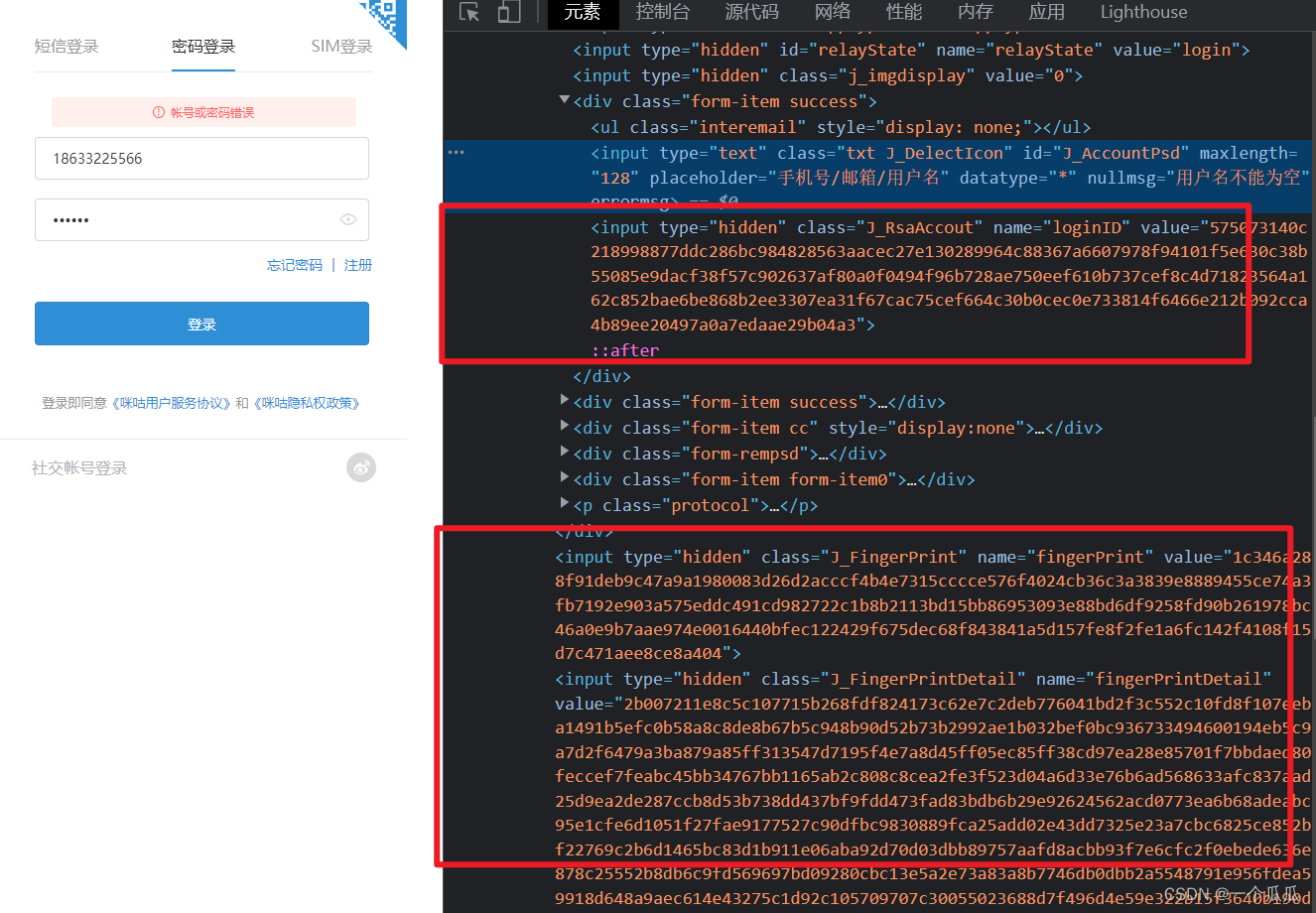Open the 网络 (Network) tab

pos(833,12)
